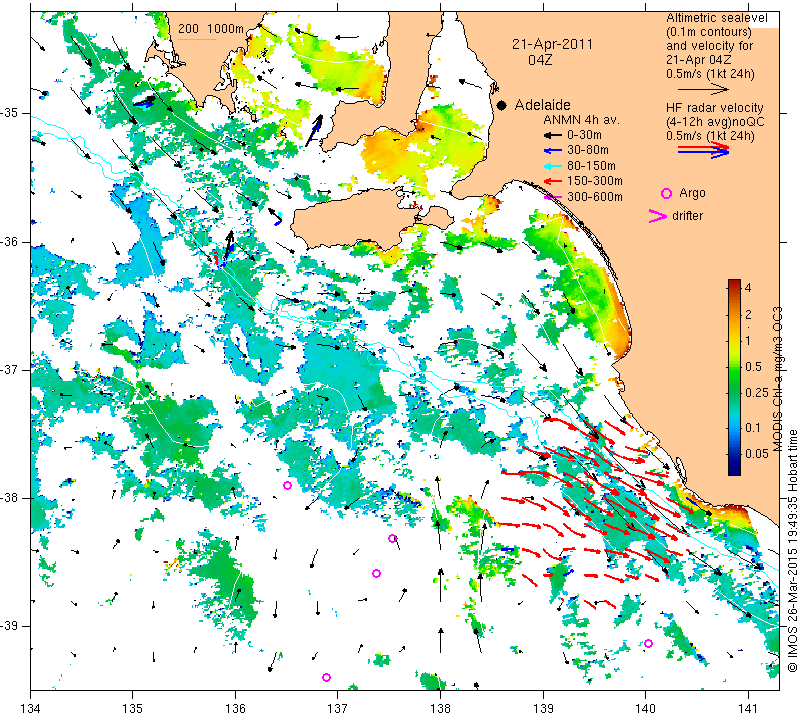
Task: Click the chlorophyll colorbar near value 4
Action: pyautogui.click(x=734, y=287)
